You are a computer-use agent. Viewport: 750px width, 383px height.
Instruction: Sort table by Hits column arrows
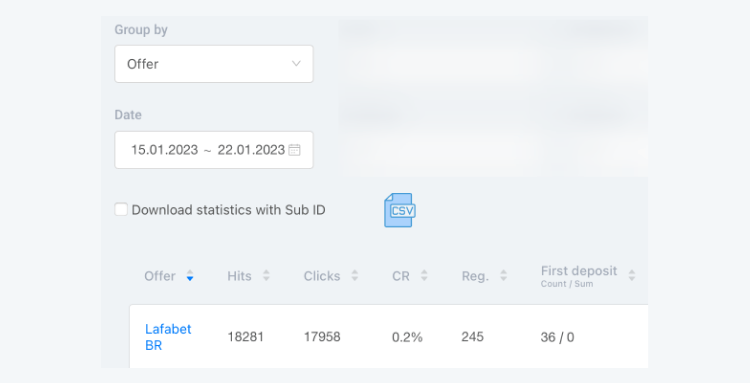pos(266,275)
